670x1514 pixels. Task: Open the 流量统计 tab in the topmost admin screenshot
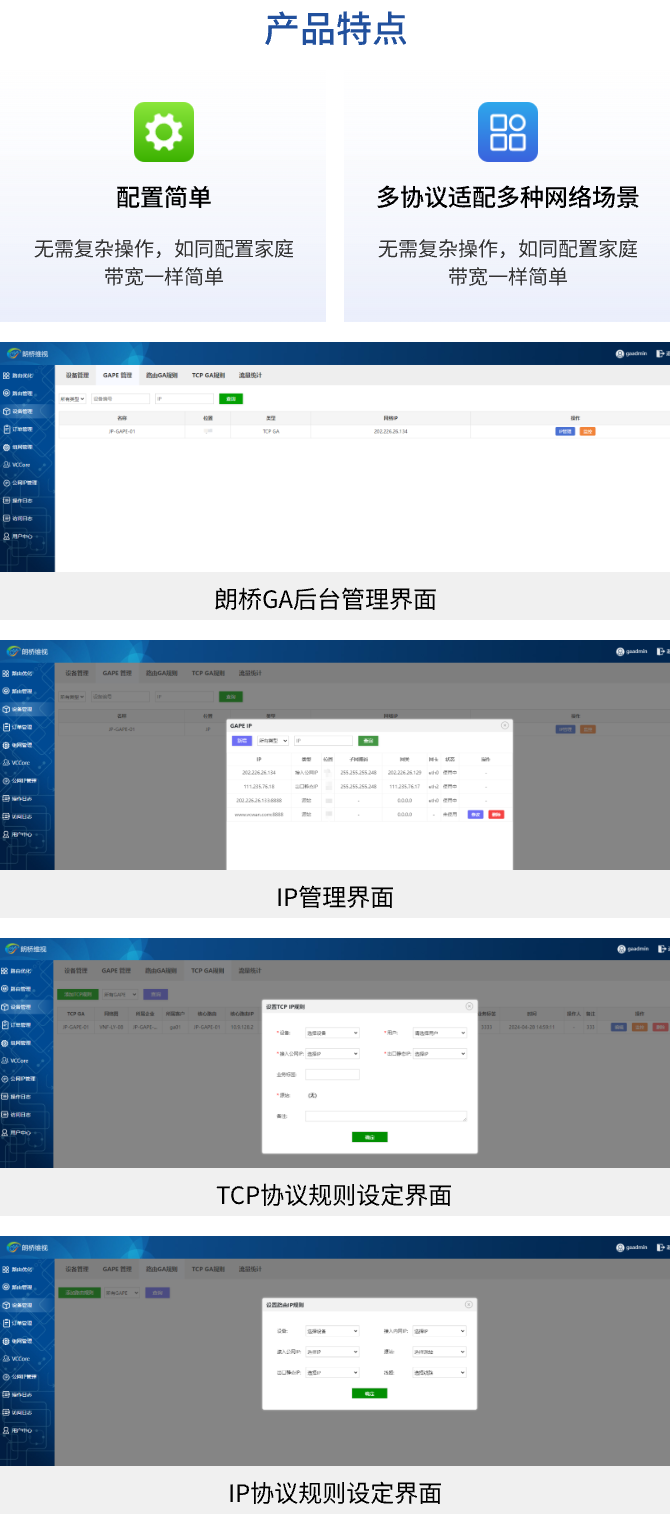click(250, 375)
